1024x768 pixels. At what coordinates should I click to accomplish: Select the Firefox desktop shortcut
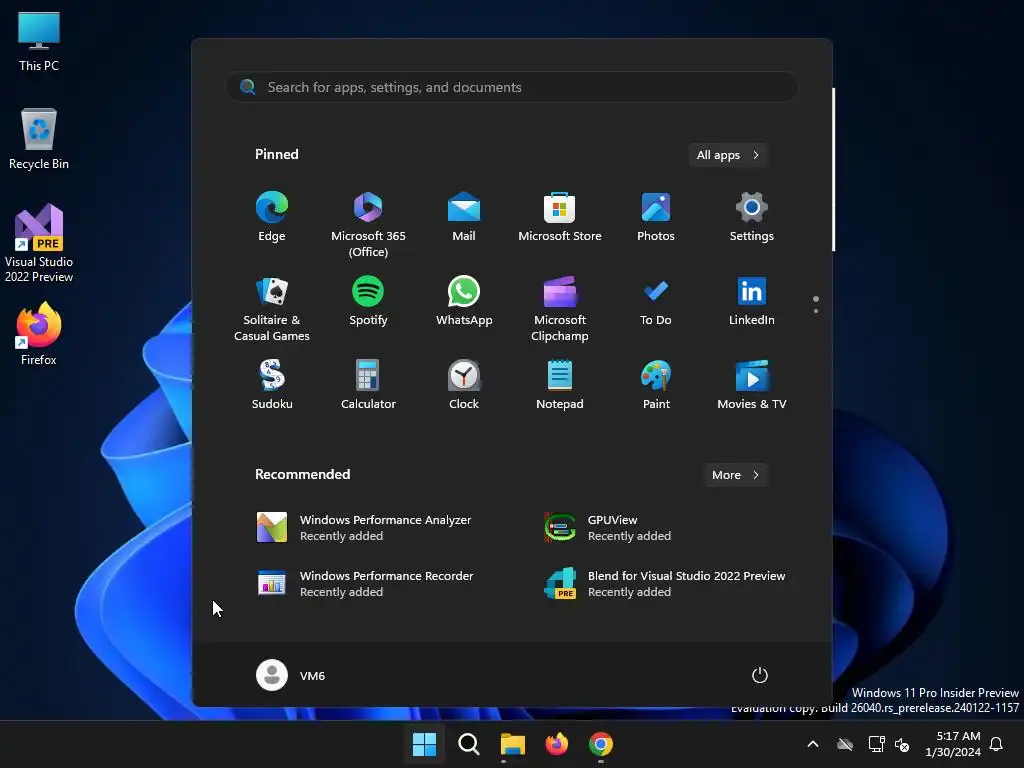[x=39, y=333]
